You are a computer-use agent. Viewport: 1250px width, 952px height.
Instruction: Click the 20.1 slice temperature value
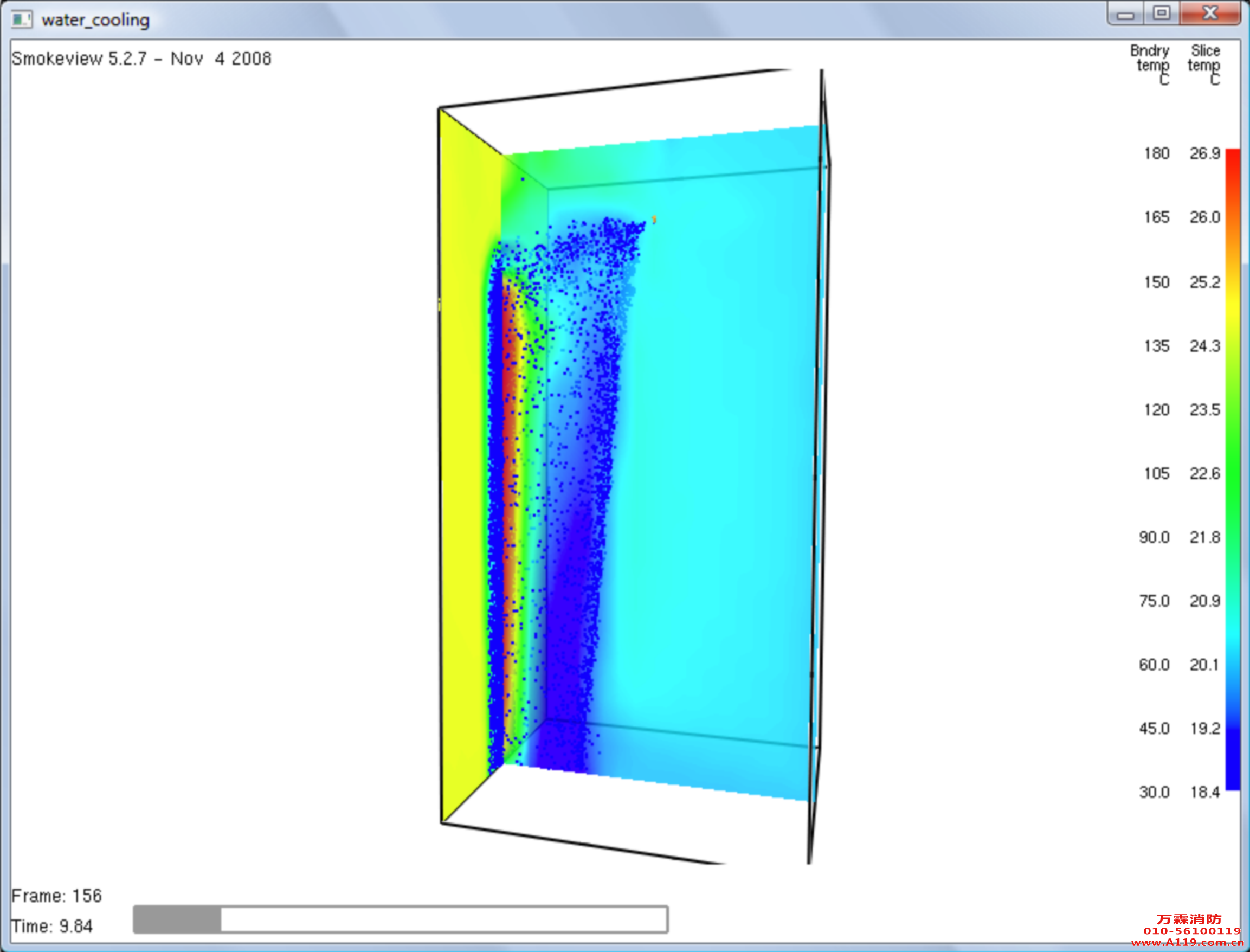1204,665
